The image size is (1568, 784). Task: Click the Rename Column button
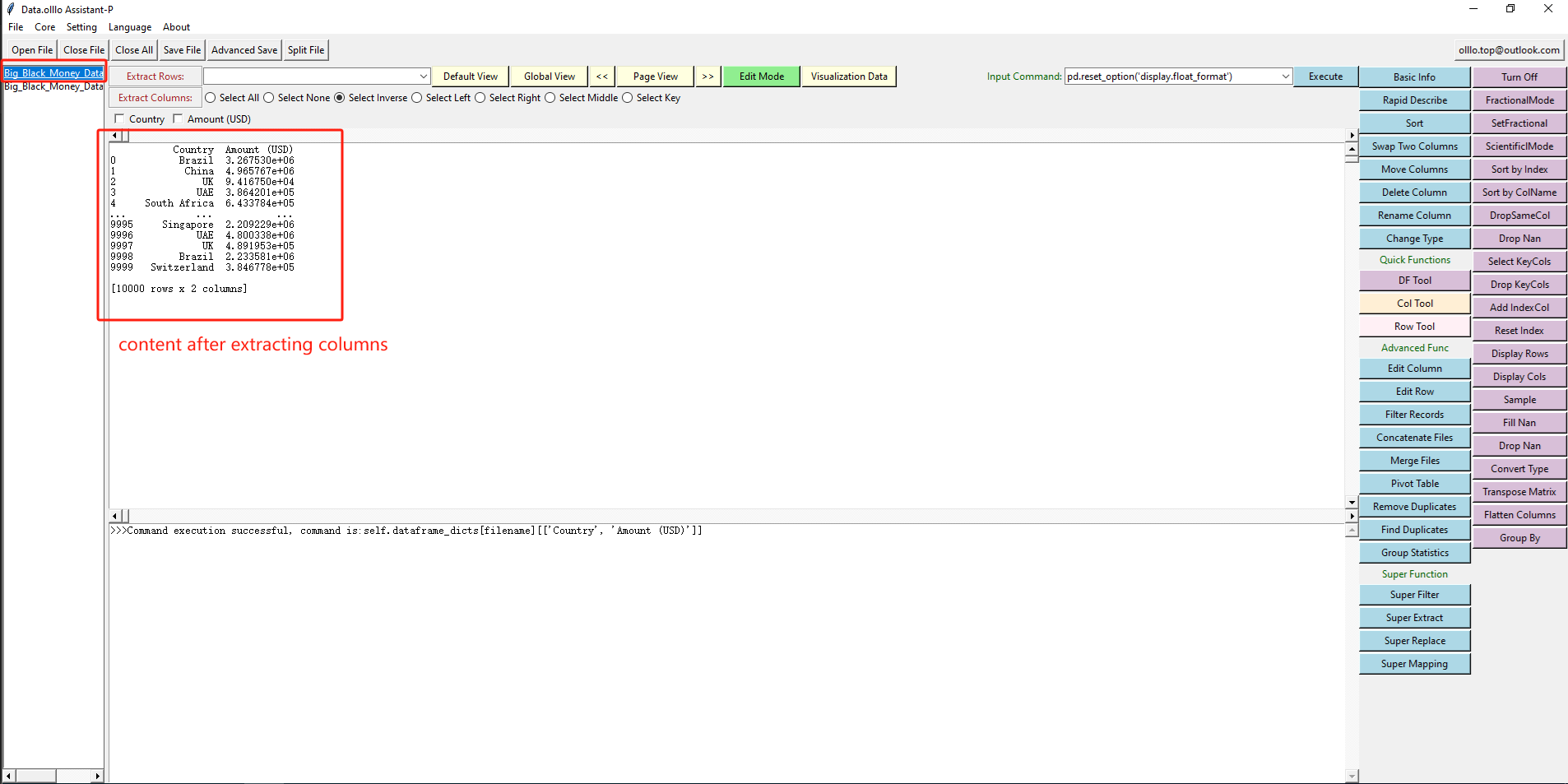pyautogui.click(x=1414, y=216)
